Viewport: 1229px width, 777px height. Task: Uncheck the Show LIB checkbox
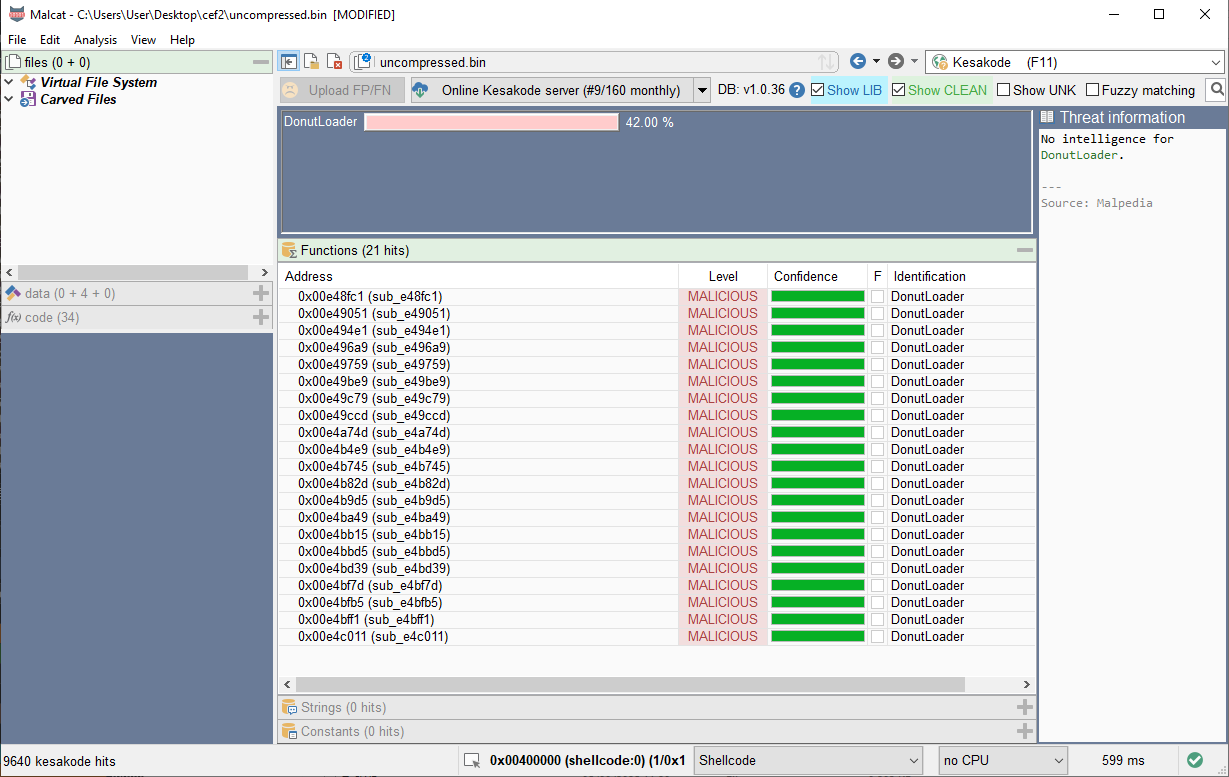tap(818, 90)
